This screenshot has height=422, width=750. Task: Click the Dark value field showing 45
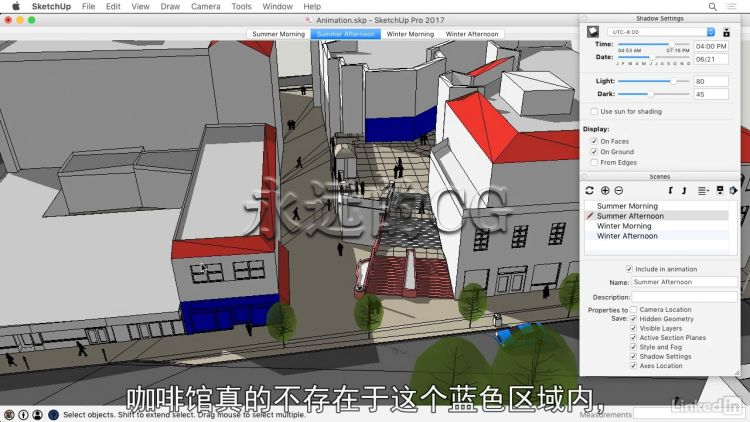coord(711,94)
